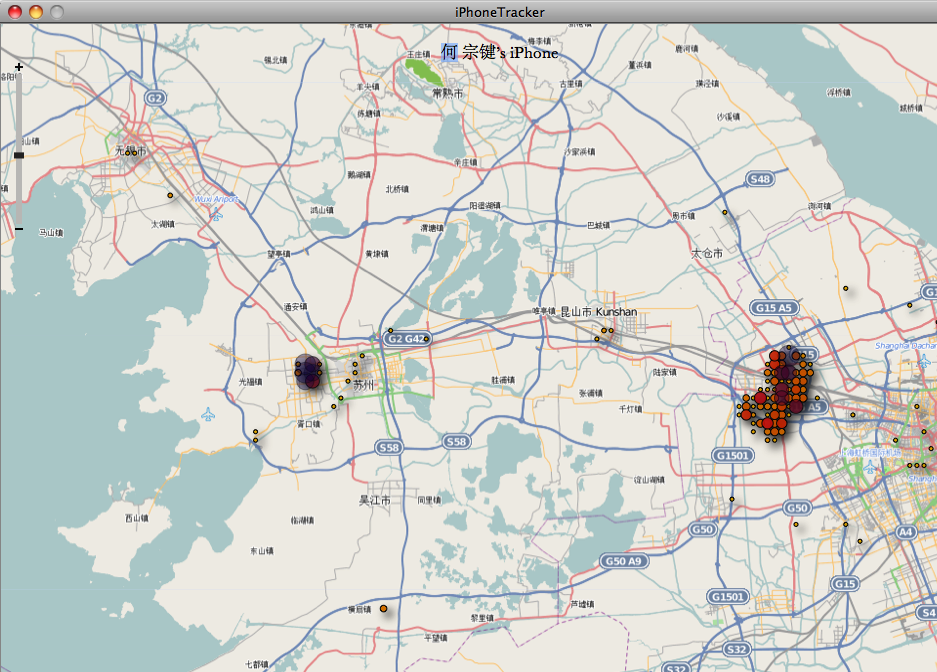The image size is (937, 672).
Task: Close the iPhoneTracker window
Action: tap(14, 11)
